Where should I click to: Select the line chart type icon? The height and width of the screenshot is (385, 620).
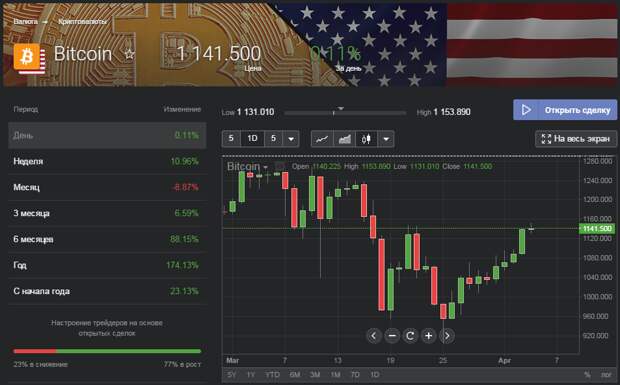[x=322, y=139]
